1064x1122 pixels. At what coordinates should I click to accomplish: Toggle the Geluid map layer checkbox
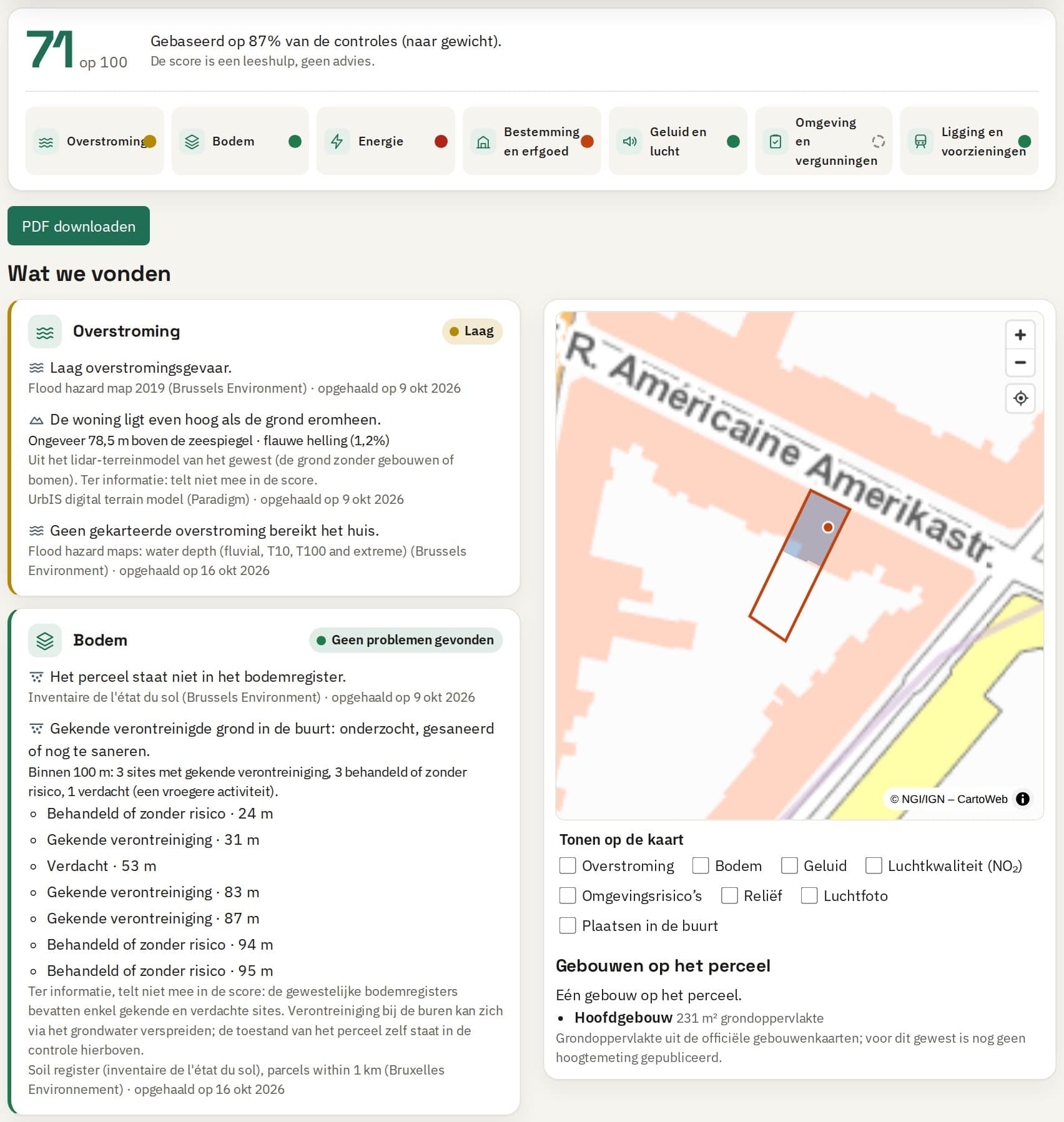click(x=789, y=865)
